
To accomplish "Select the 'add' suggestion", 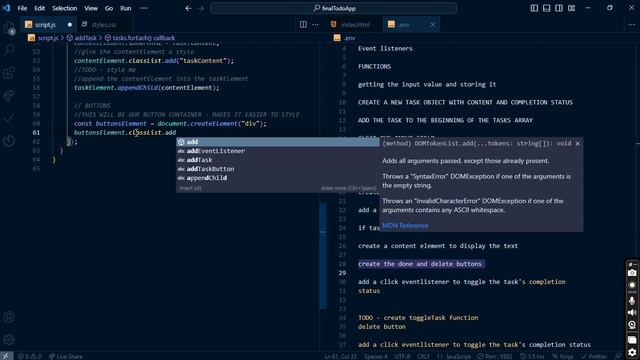I will click(x=278, y=142).
